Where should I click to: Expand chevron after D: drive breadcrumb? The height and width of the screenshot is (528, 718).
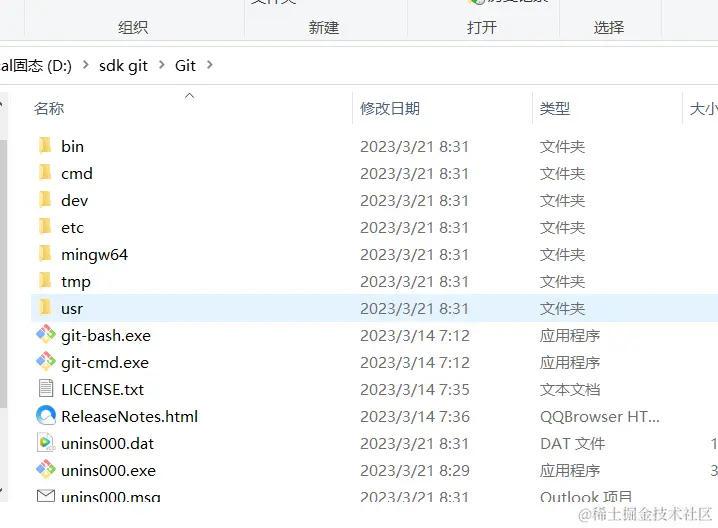pos(86,65)
